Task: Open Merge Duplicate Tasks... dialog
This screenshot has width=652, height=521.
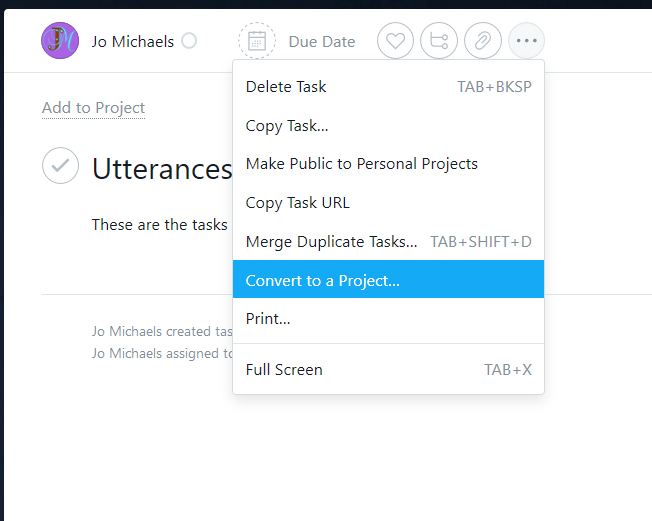Action: click(332, 242)
